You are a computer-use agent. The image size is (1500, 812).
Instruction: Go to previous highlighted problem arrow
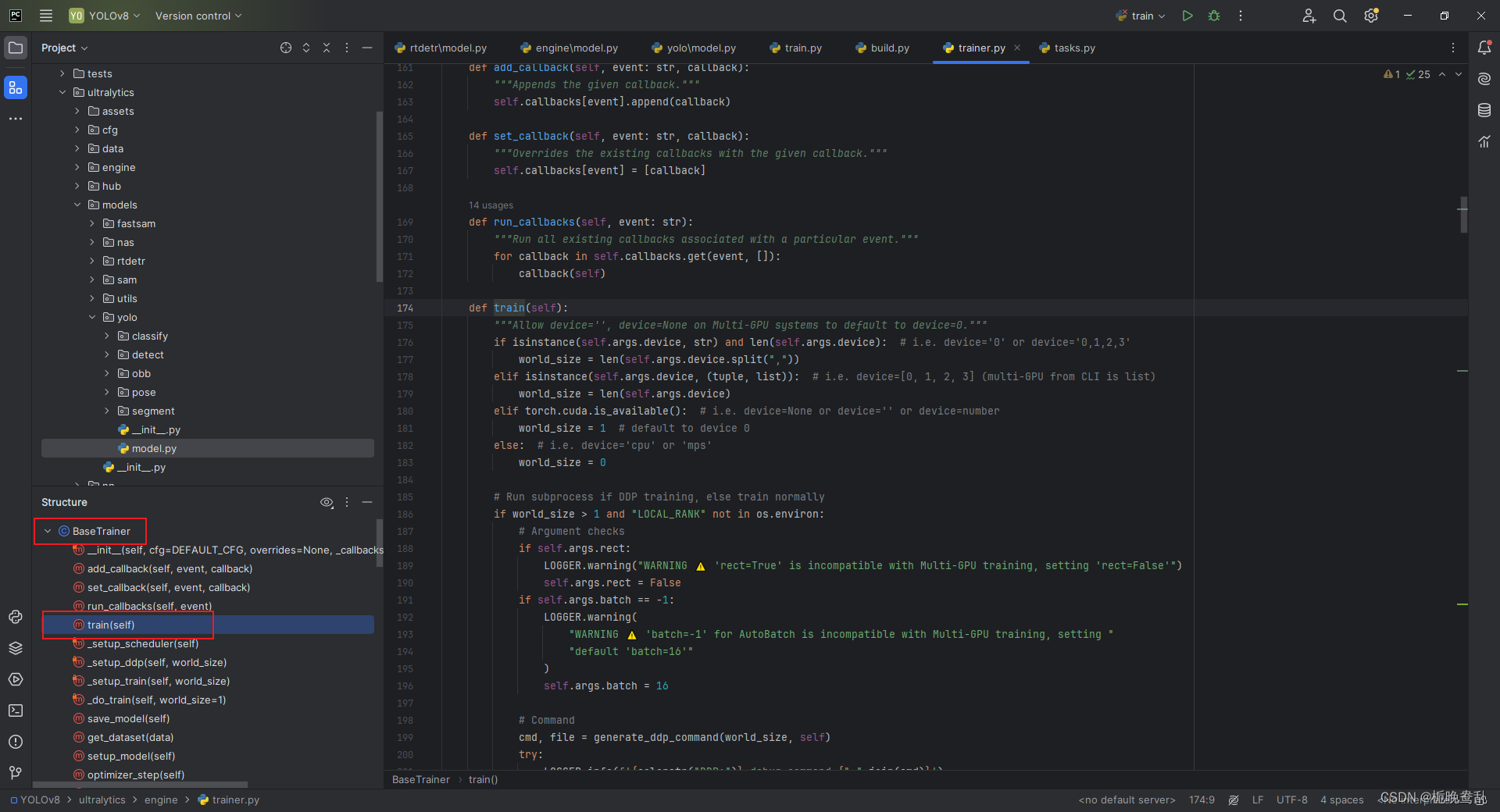click(1442, 74)
